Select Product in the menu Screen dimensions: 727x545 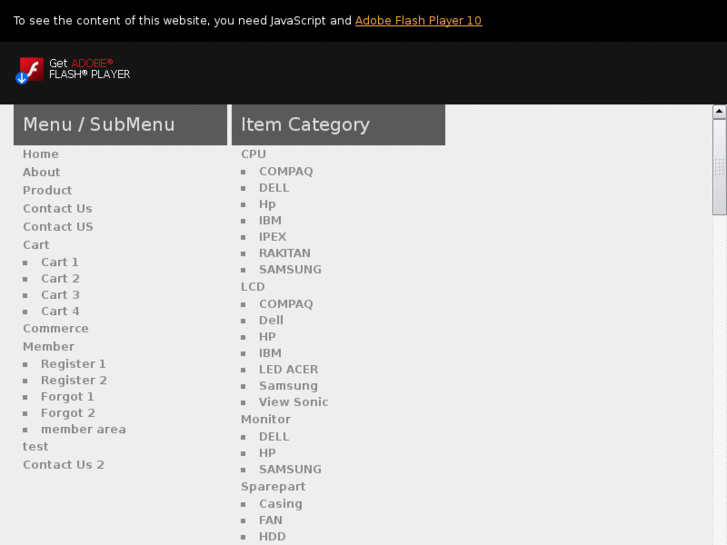pyautogui.click(x=48, y=190)
